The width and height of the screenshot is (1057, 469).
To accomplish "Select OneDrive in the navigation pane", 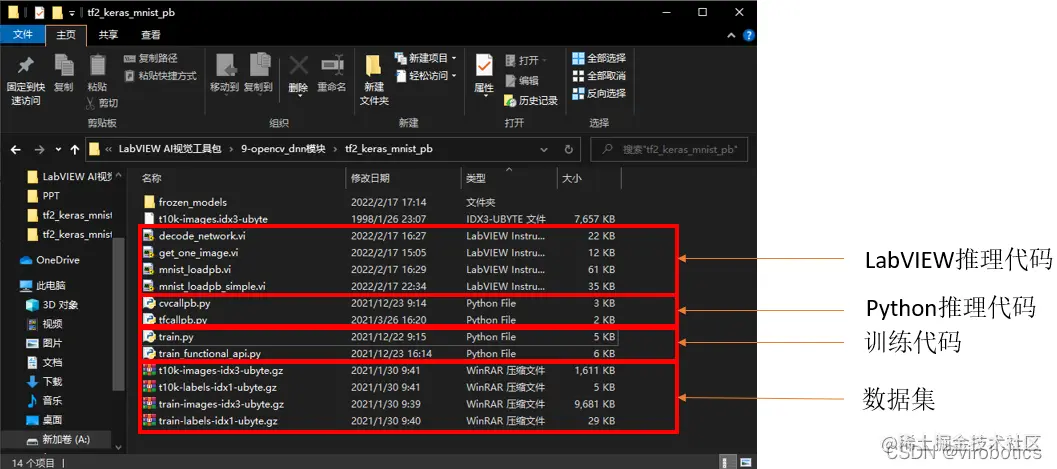I will 49,260.
